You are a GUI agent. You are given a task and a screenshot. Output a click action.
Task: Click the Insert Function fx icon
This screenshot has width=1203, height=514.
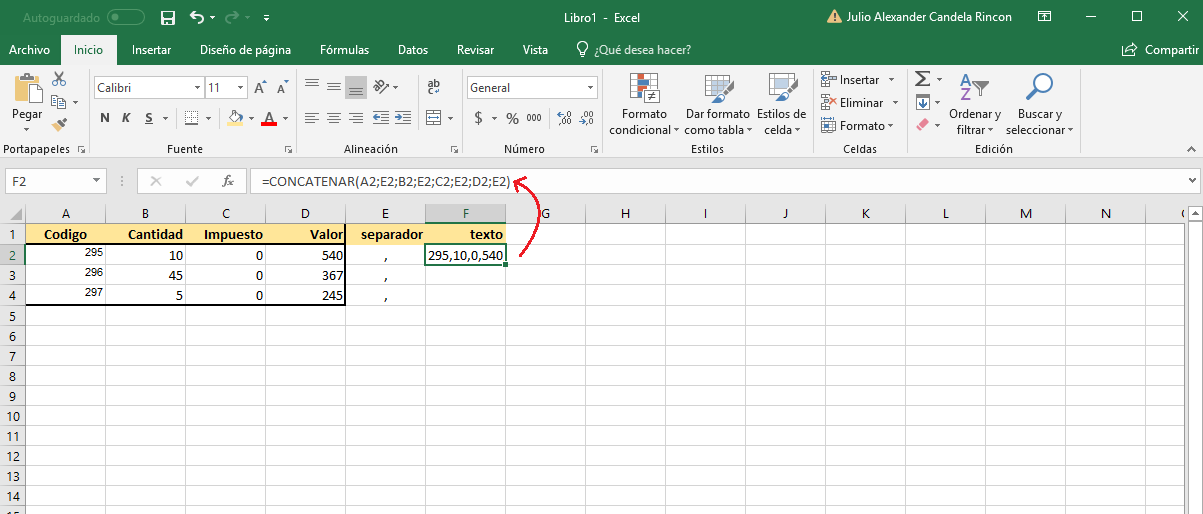(x=228, y=181)
